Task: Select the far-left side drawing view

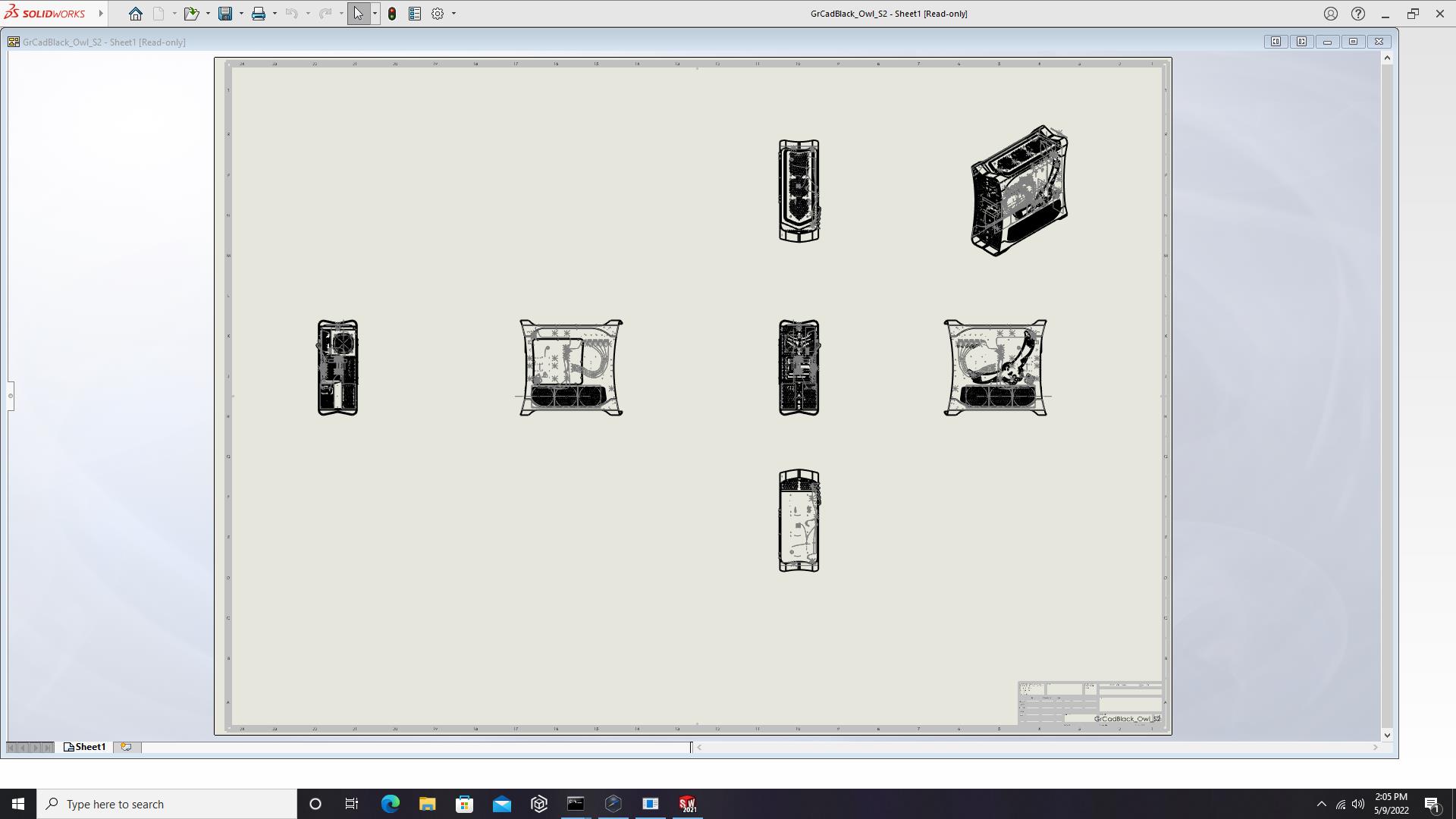Action: coord(337,368)
